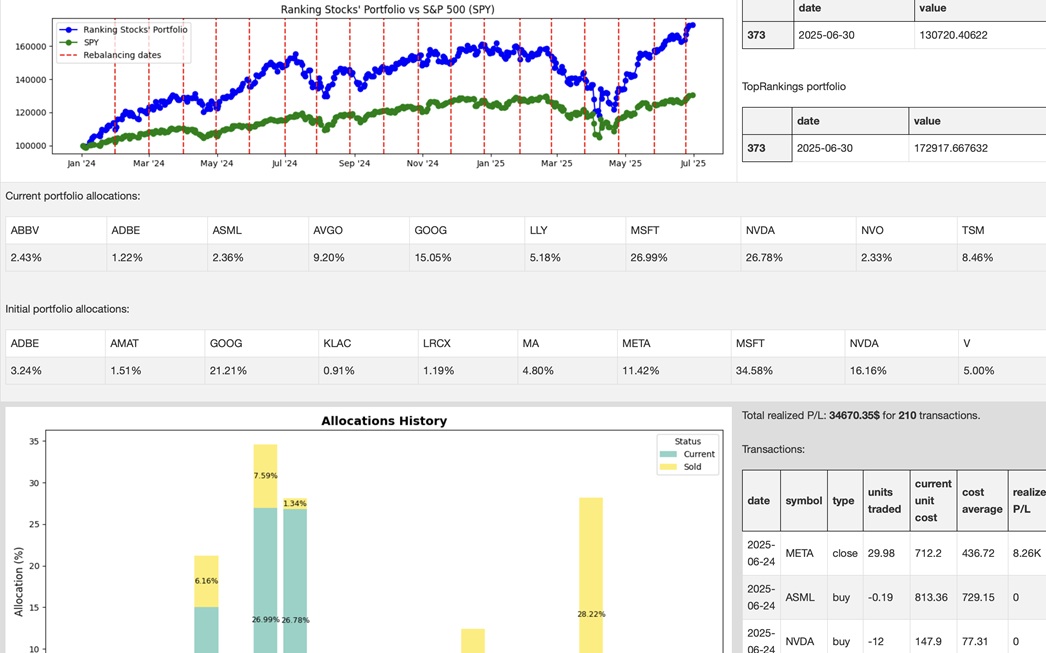Viewport: 1046px width, 653px height.
Task: Click the NVO ticker cell
Action: coord(907,230)
